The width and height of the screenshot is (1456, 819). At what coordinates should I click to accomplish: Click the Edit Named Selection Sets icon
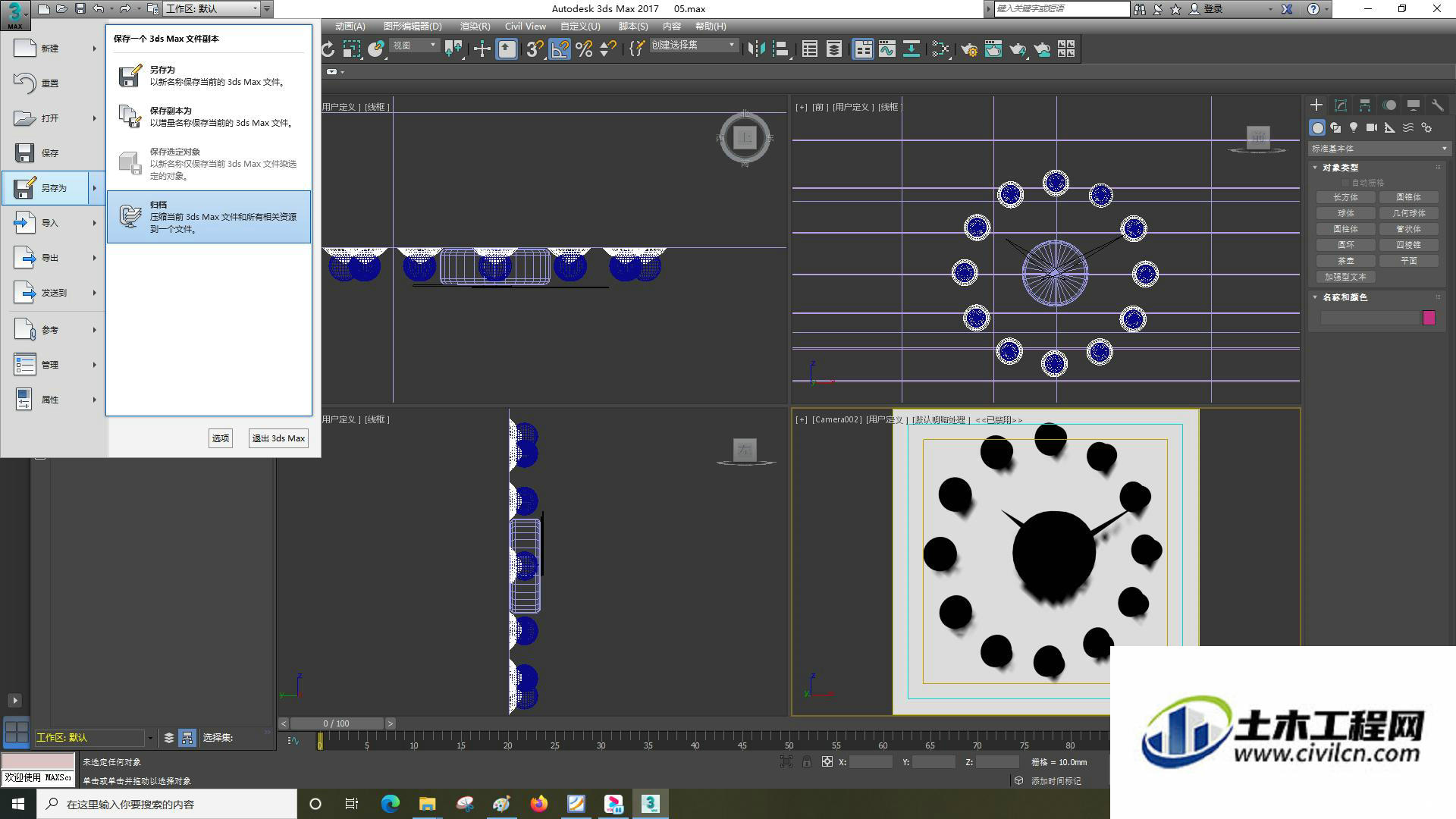coord(637,49)
